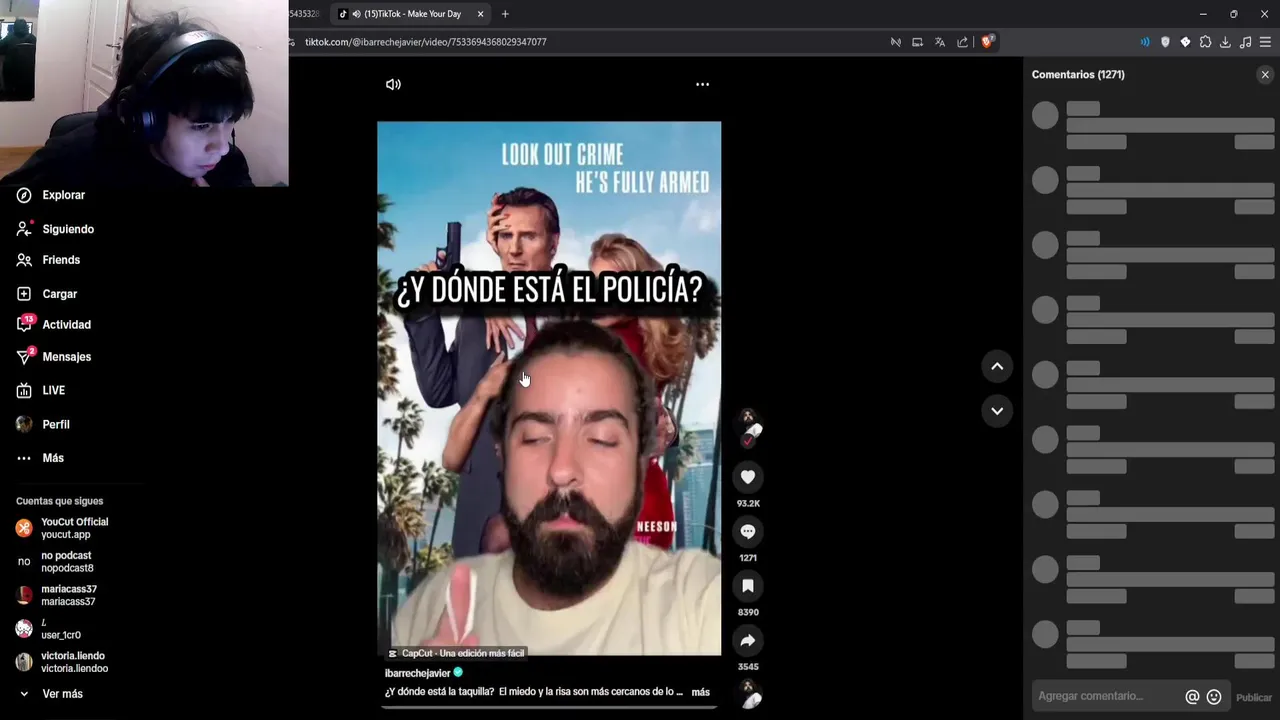
Task: Mention a user with @ icon
Action: pyautogui.click(x=1192, y=697)
